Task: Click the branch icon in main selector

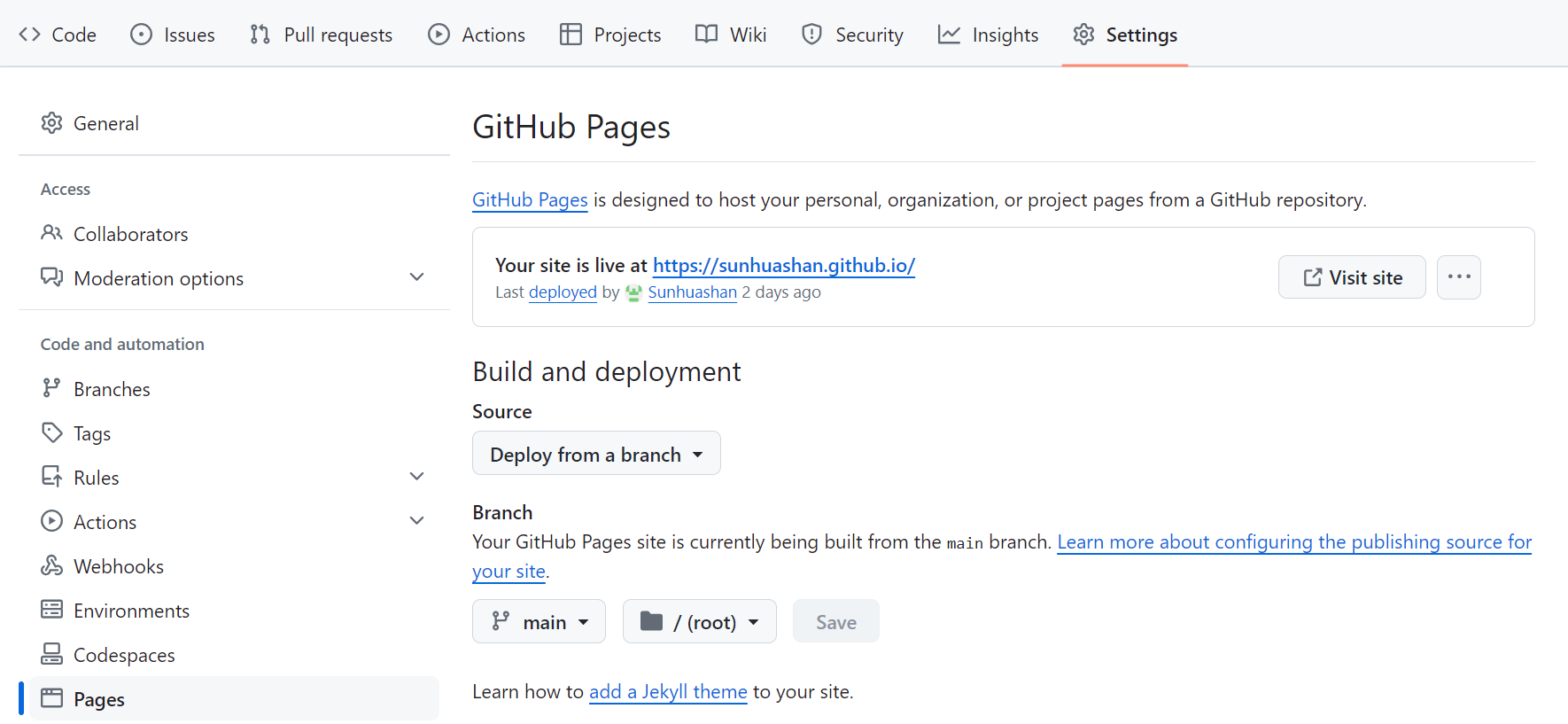Action: 501,621
